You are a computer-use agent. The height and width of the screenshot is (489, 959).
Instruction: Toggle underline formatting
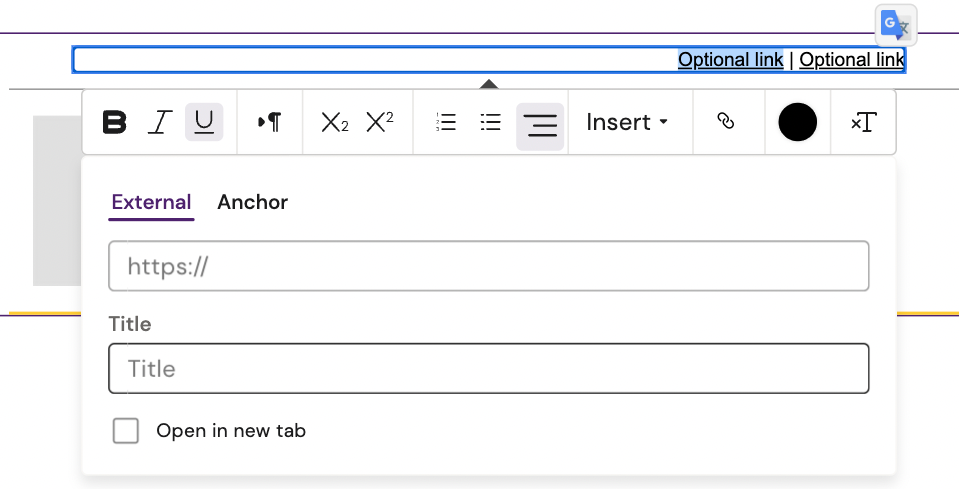[204, 122]
